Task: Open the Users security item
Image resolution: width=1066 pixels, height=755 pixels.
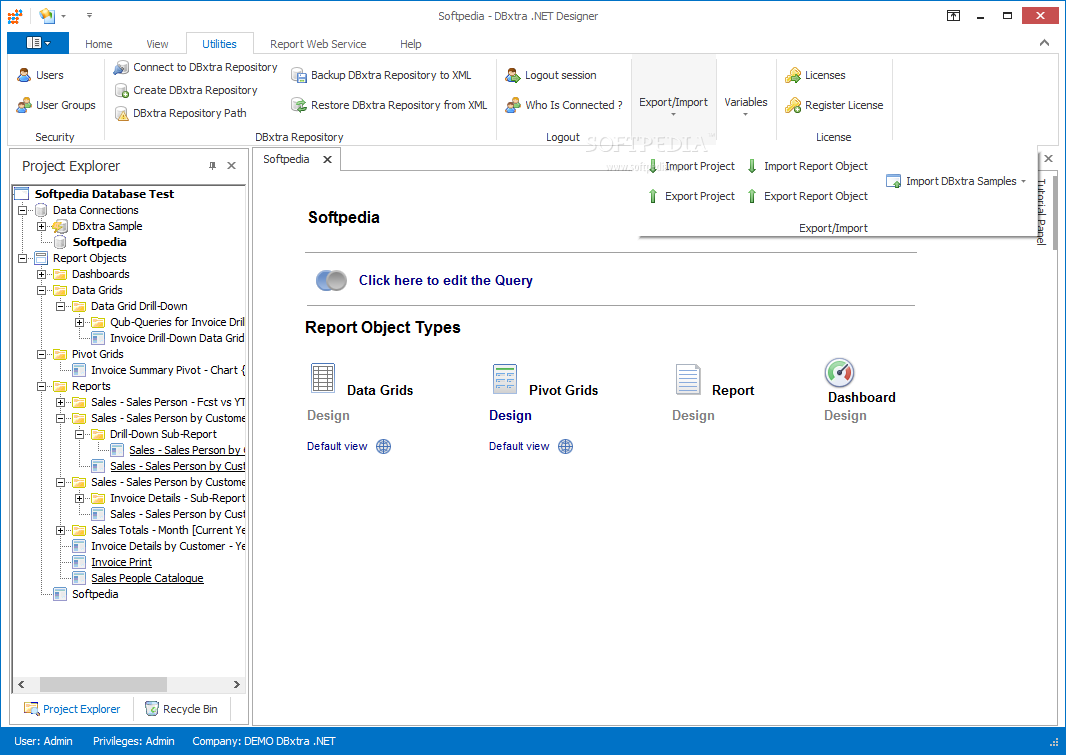Action: pyautogui.click(x=41, y=75)
